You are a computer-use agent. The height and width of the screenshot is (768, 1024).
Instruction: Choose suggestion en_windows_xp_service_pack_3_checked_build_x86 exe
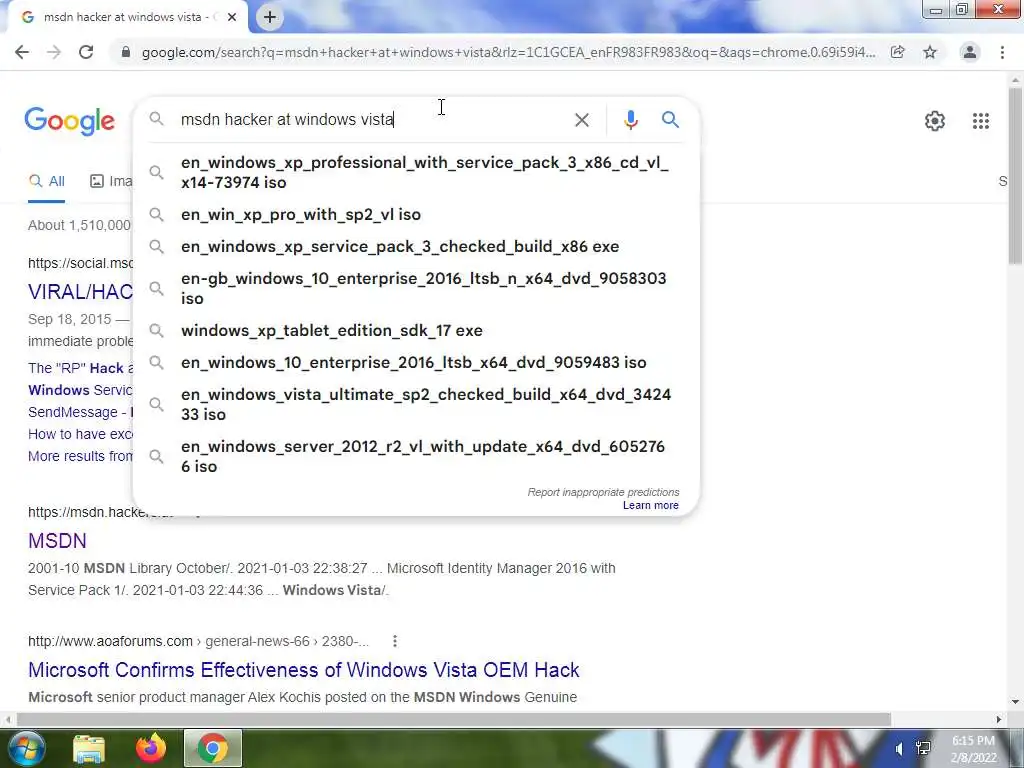[x=416, y=247]
